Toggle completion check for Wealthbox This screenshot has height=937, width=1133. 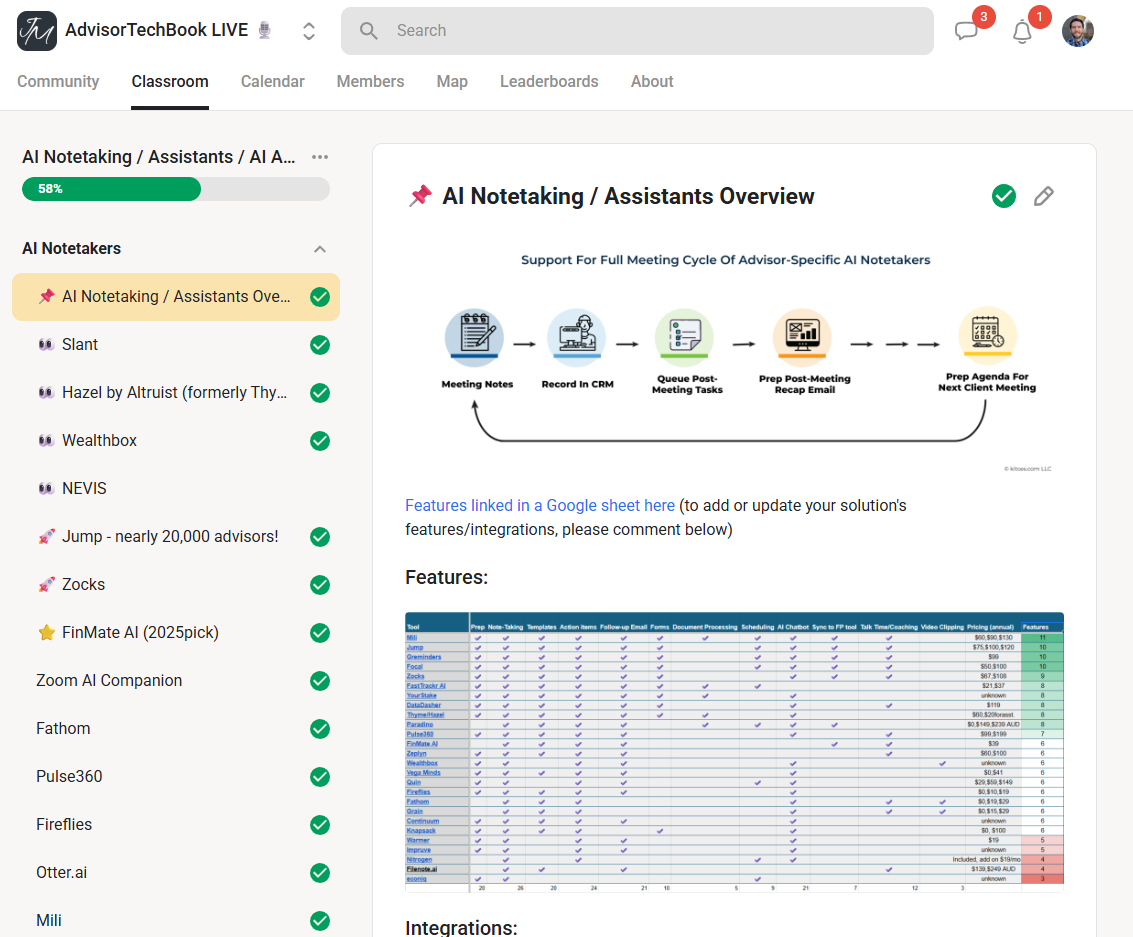(x=320, y=441)
